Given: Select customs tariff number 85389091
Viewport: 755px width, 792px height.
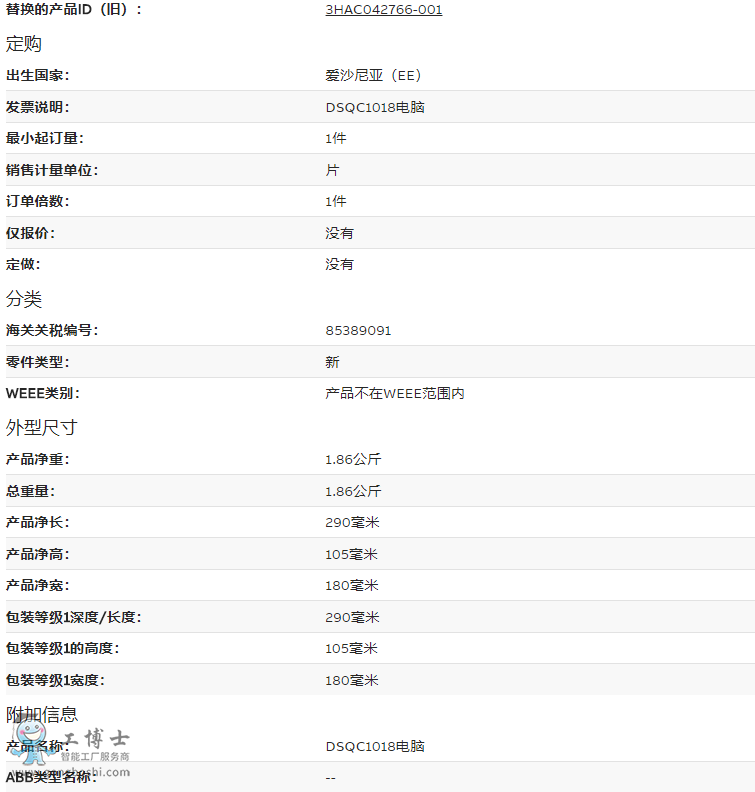Looking at the screenshot, I should (359, 331).
